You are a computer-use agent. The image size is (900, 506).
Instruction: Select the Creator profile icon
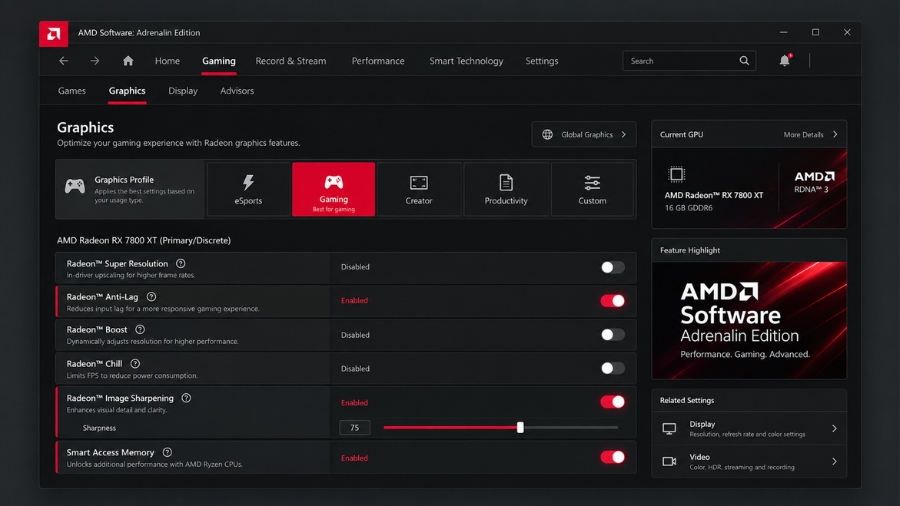pyautogui.click(x=419, y=183)
